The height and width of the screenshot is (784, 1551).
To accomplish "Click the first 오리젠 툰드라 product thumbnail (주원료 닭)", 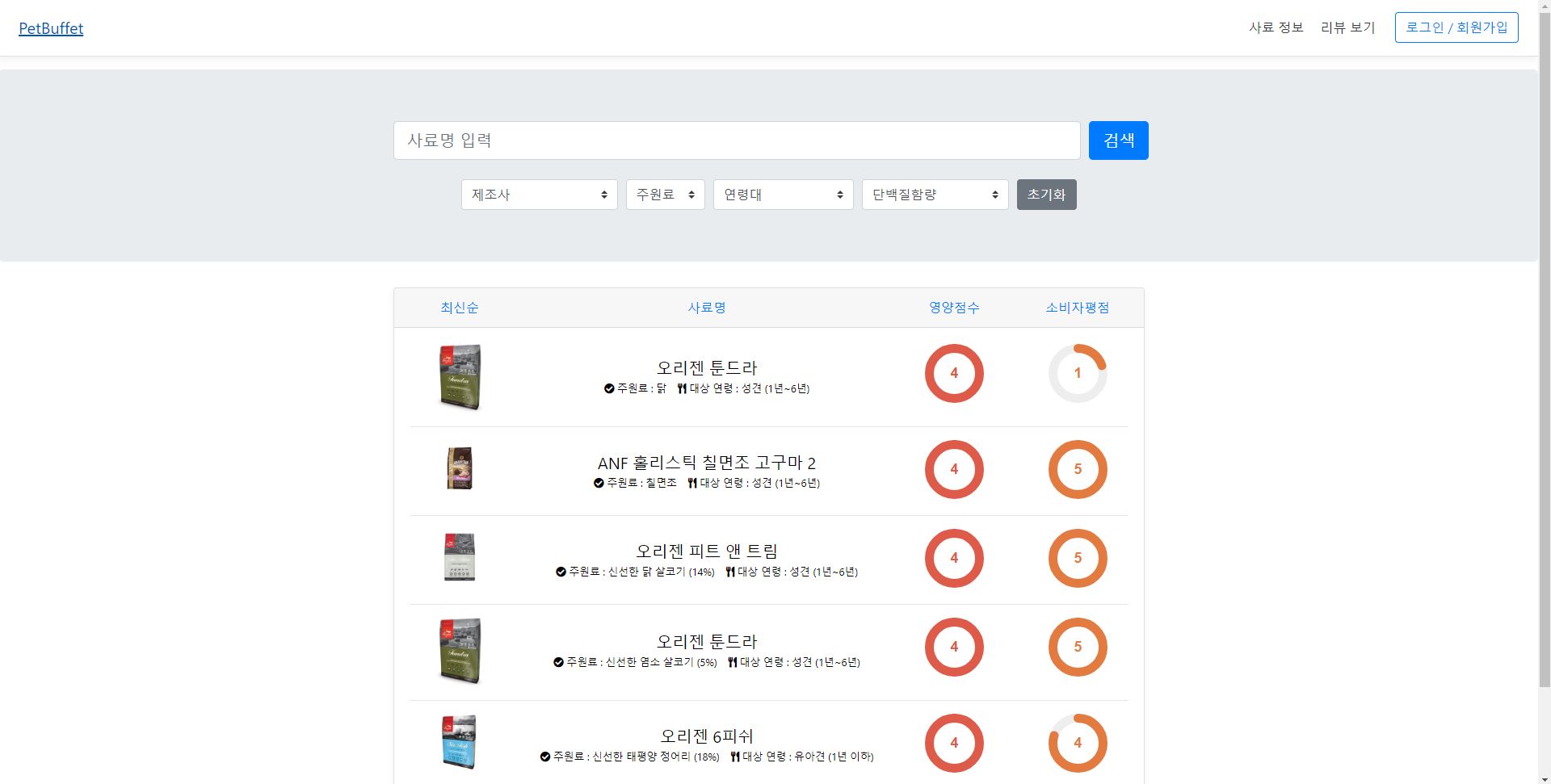I will pyautogui.click(x=460, y=377).
